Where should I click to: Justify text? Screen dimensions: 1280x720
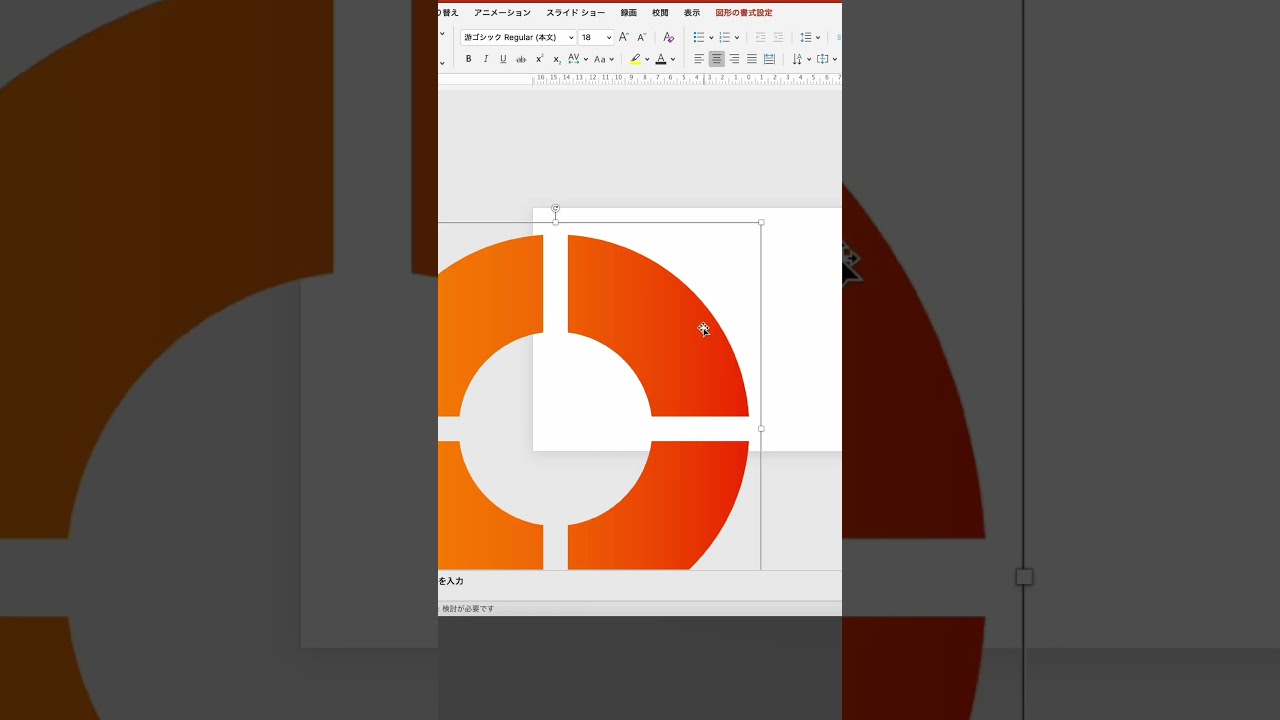coord(752,59)
